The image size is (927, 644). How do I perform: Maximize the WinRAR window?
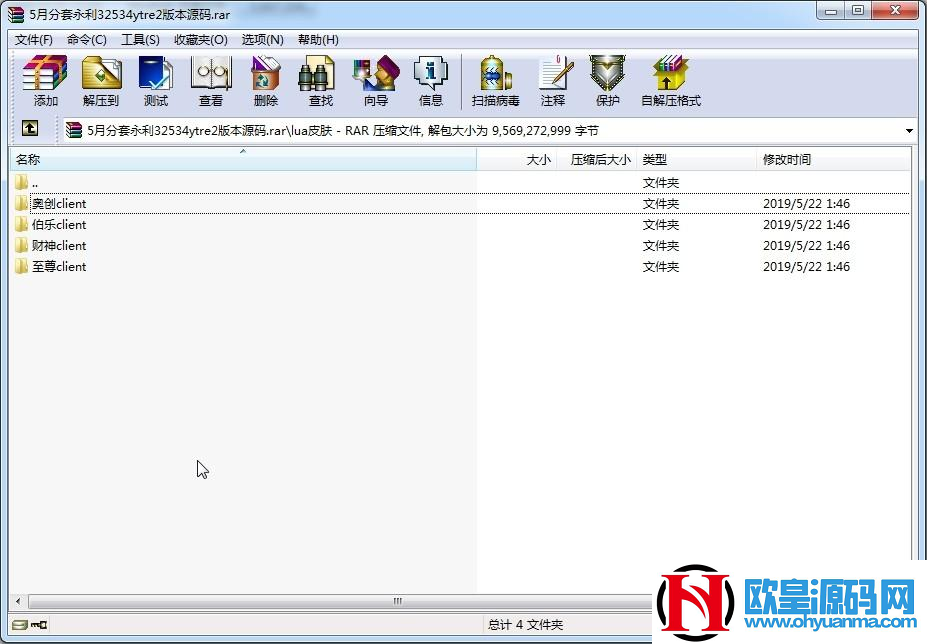[858, 11]
